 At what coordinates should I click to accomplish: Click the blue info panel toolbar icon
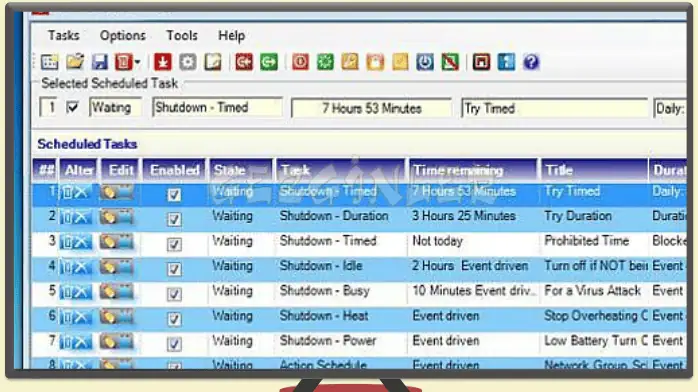coord(506,62)
